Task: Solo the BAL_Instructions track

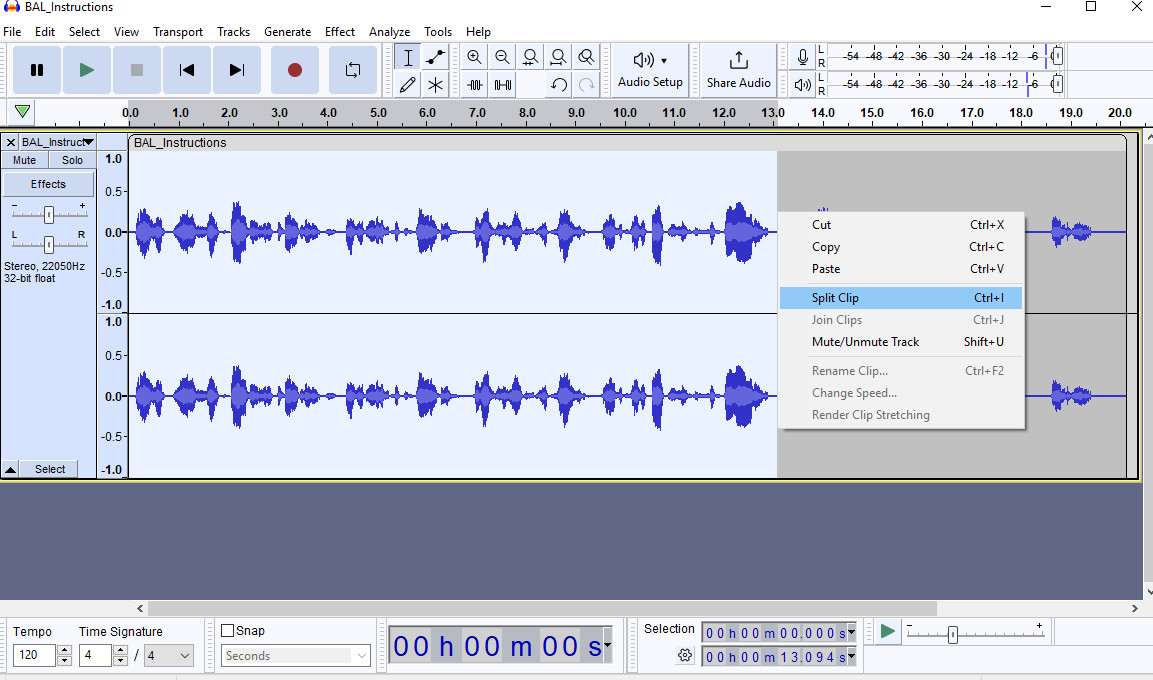Action: 72,160
